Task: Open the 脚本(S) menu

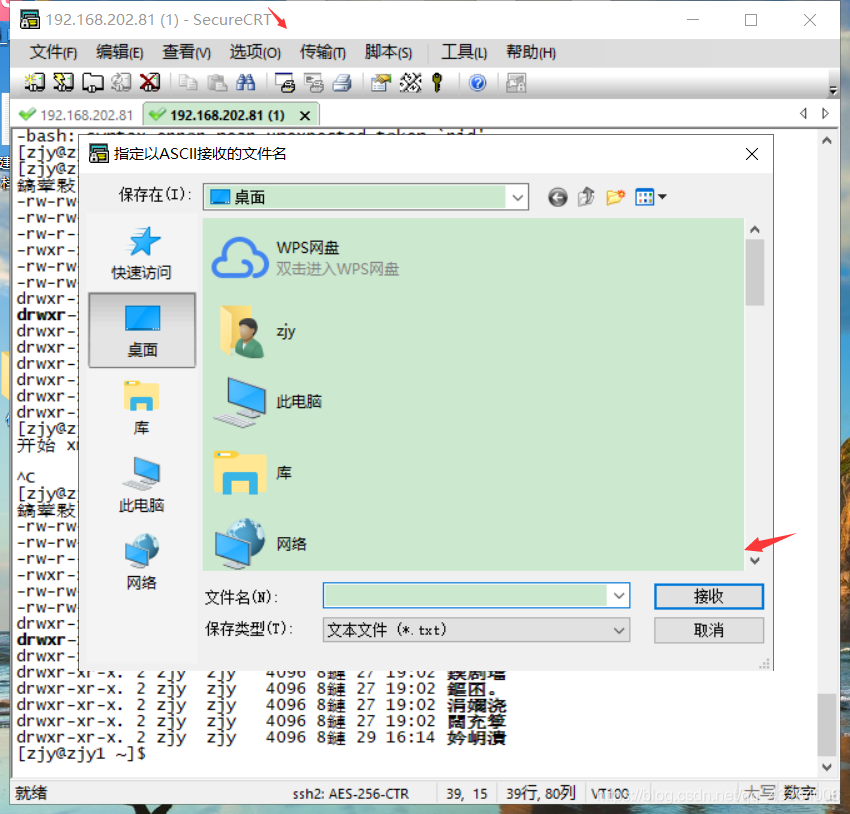Action: (x=388, y=53)
